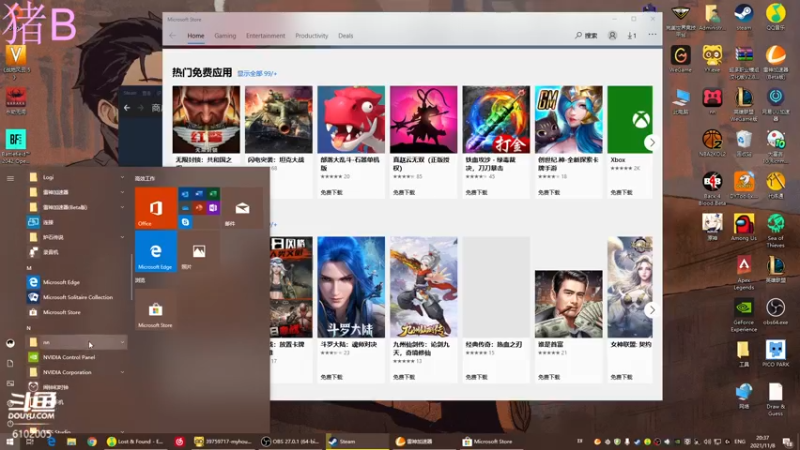The width and height of the screenshot is (800, 450).
Task: Open Documents icon in Start left rail
Action: (x=10, y=363)
